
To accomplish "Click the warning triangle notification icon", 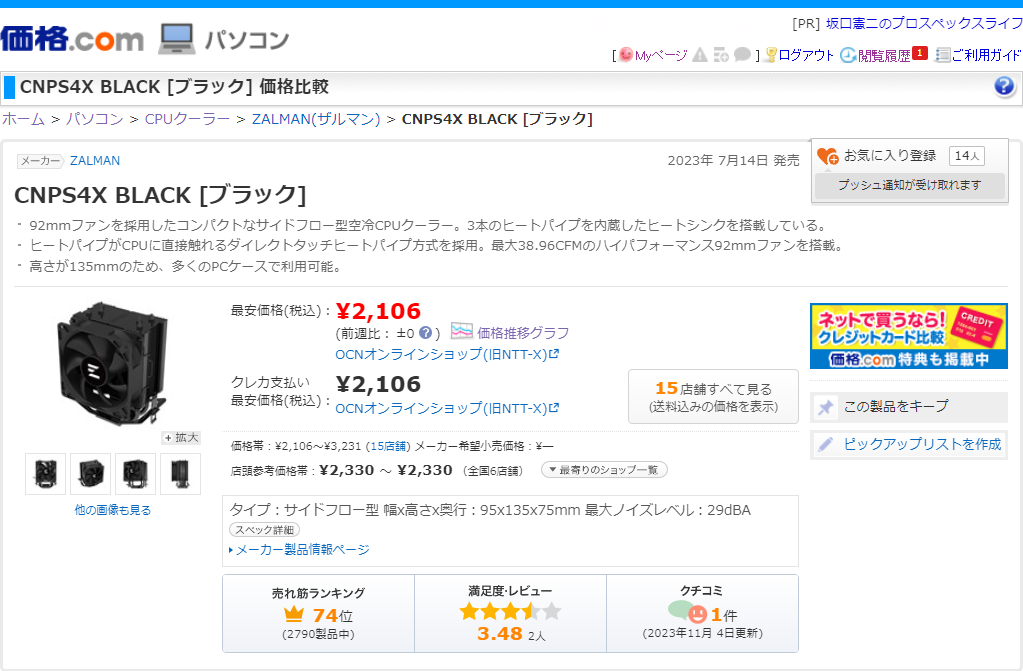I will tap(700, 55).
